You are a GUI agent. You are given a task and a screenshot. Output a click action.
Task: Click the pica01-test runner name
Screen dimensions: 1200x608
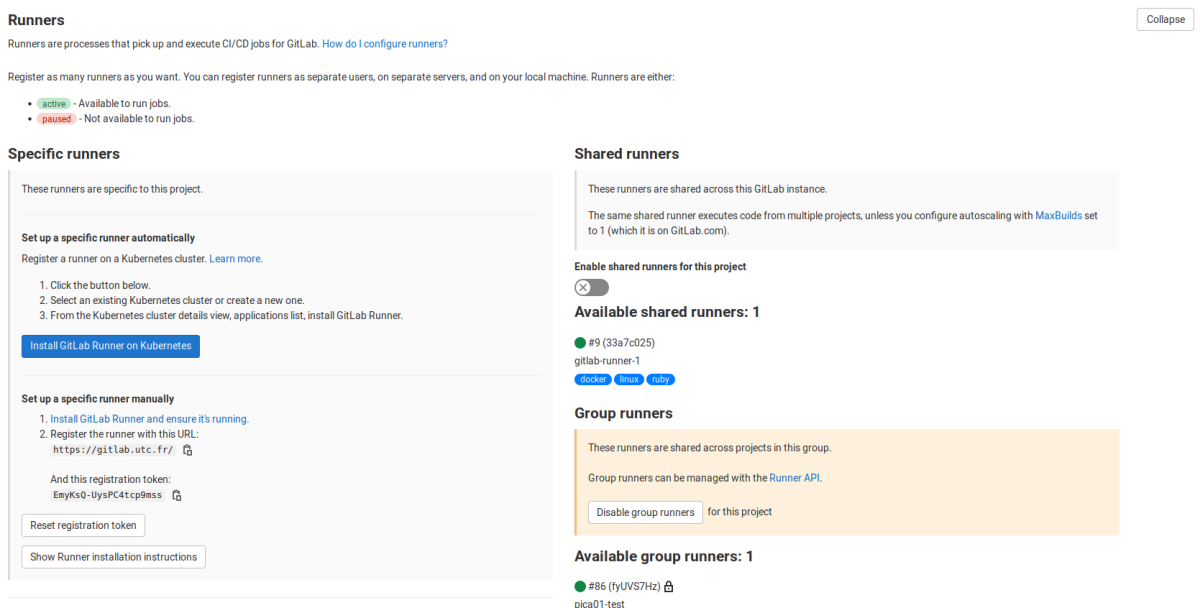pos(600,604)
